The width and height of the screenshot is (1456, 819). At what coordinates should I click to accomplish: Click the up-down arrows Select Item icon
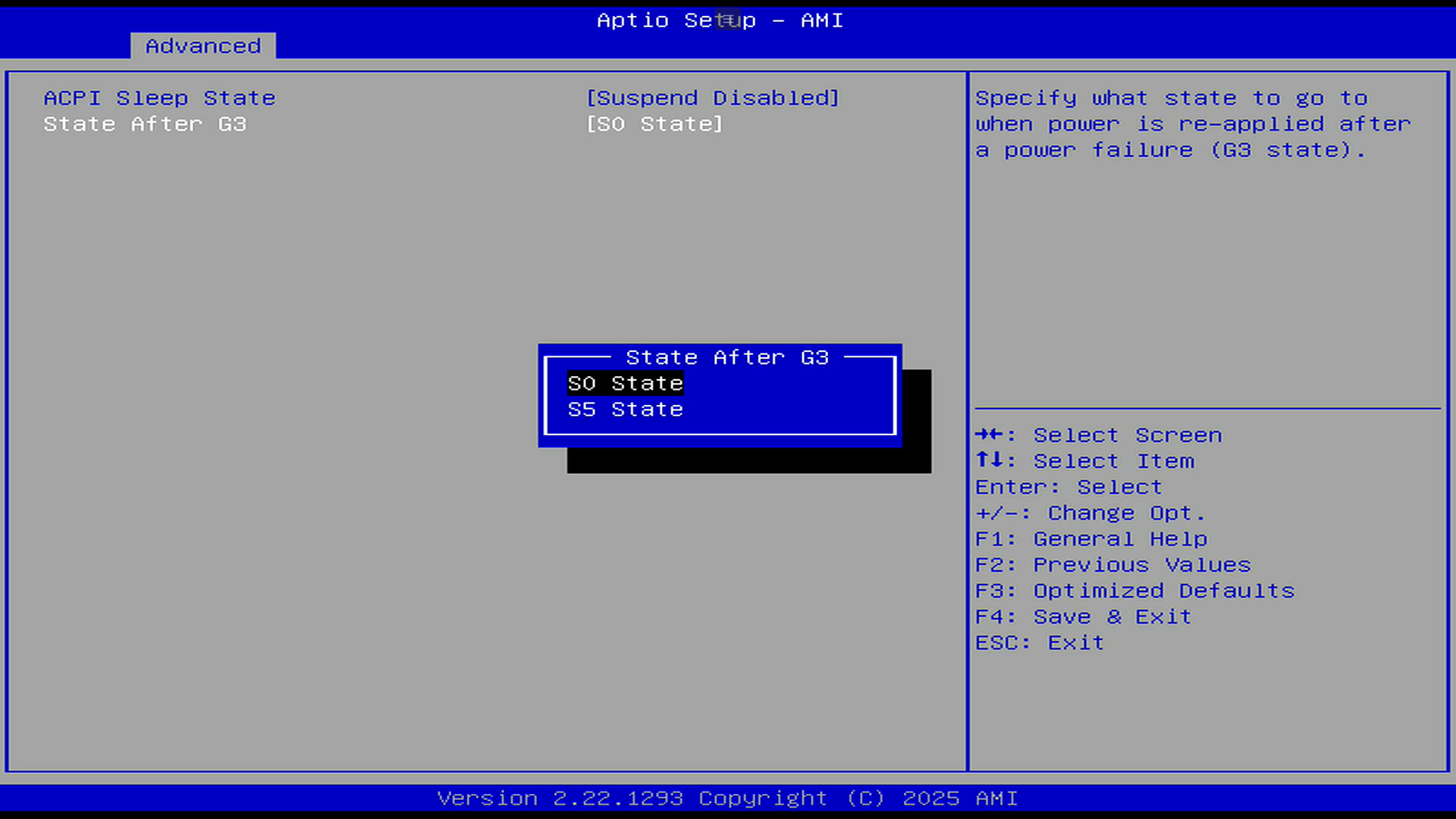pyautogui.click(x=989, y=460)
